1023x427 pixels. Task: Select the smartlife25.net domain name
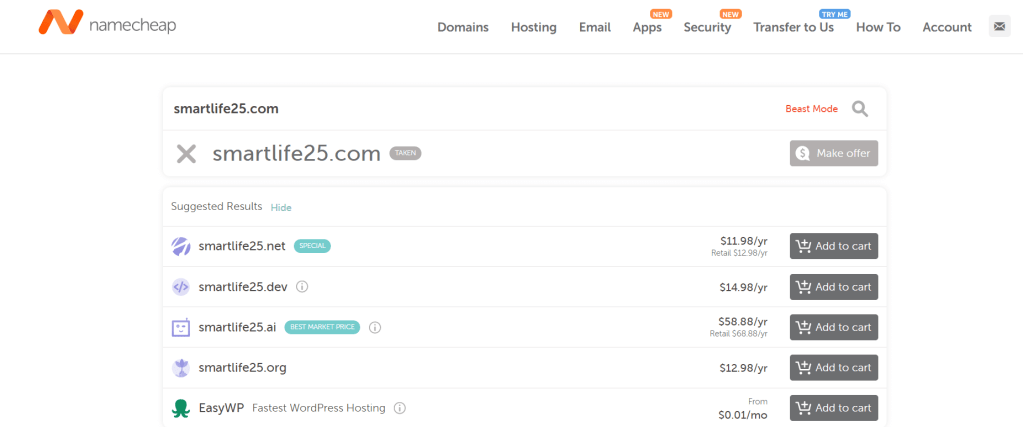(x=242, y=246)
